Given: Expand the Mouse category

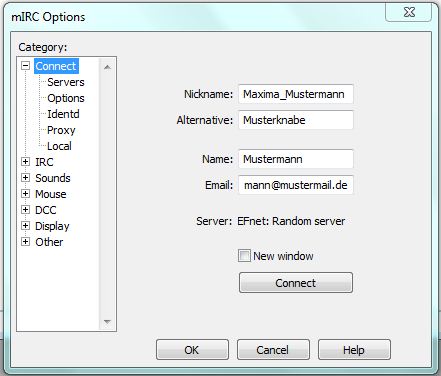Looking at the screenshot, I should pos(25,194).
